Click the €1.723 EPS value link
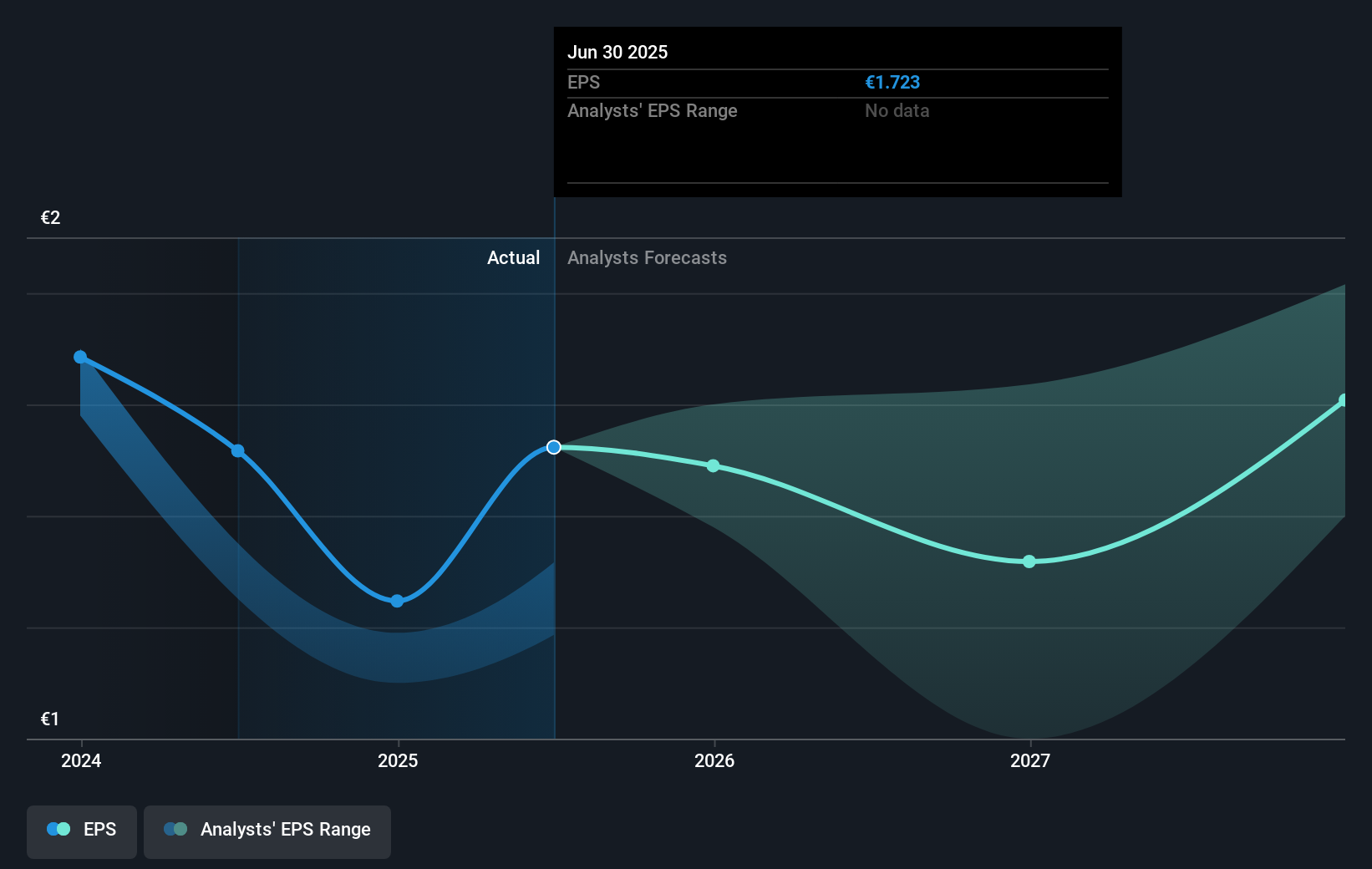Screen dimensions: 1372x869 pos(892,82)
